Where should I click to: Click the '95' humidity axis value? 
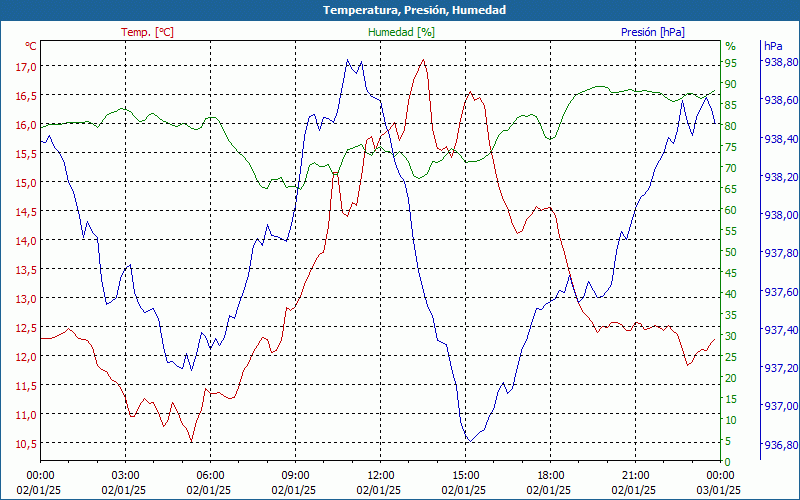point(731,63)
